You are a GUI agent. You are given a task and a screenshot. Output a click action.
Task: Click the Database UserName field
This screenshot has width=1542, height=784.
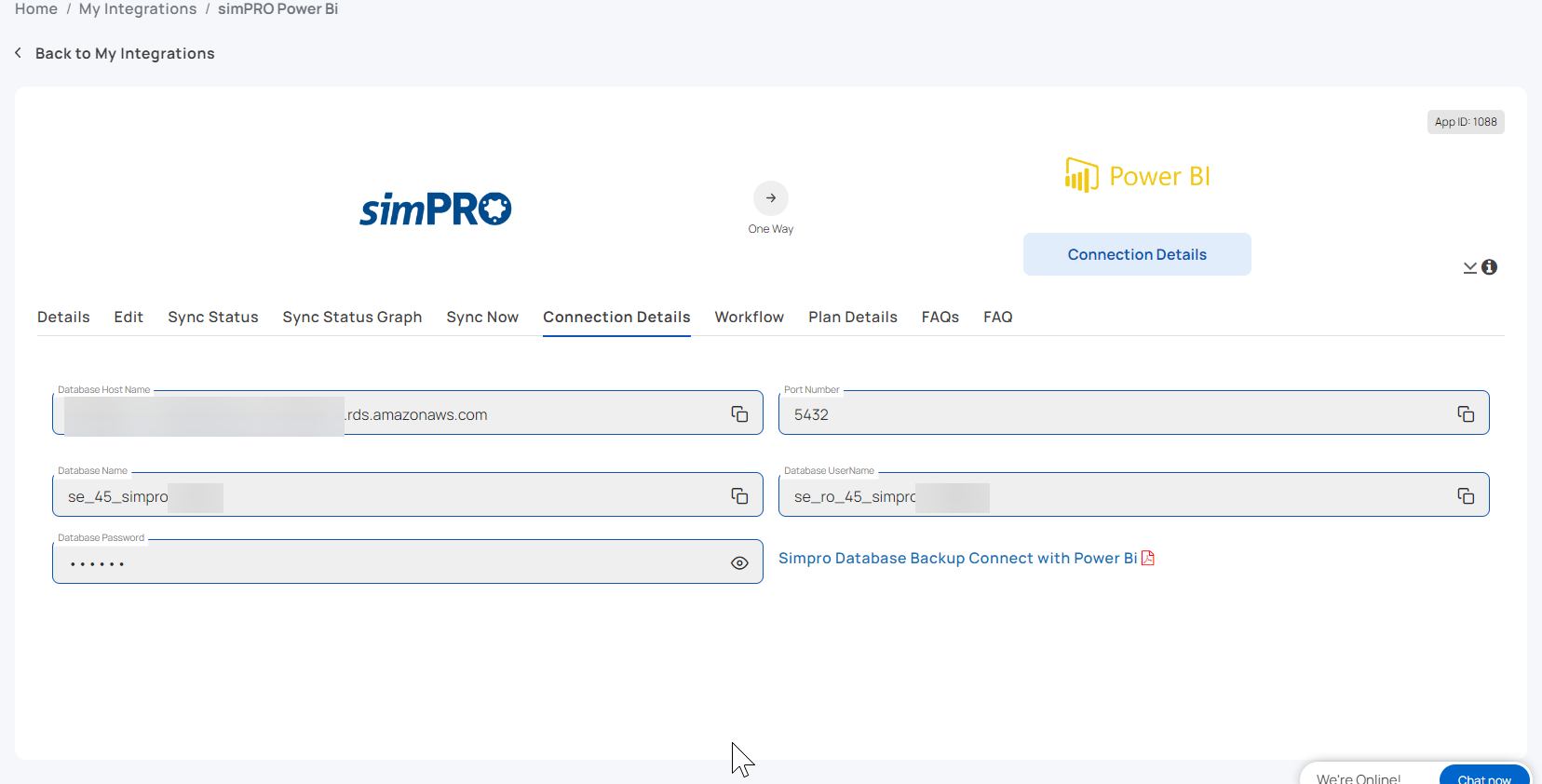(1134, 494)
